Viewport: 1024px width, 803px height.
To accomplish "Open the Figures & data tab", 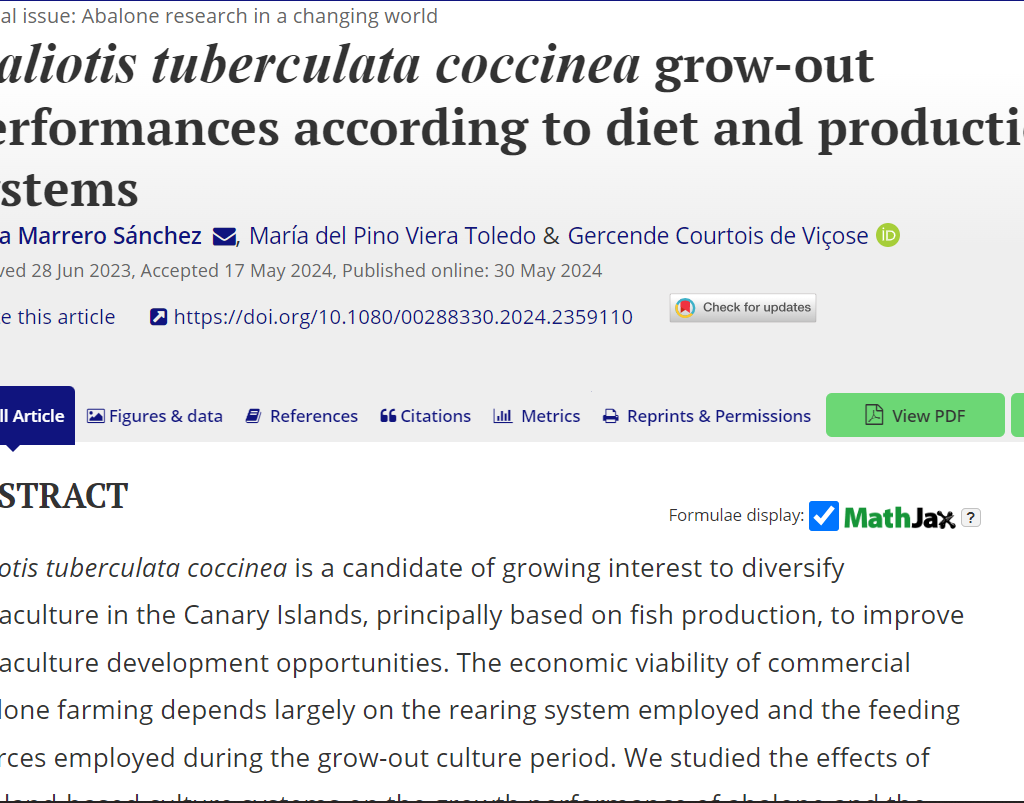I will [165, 416].
